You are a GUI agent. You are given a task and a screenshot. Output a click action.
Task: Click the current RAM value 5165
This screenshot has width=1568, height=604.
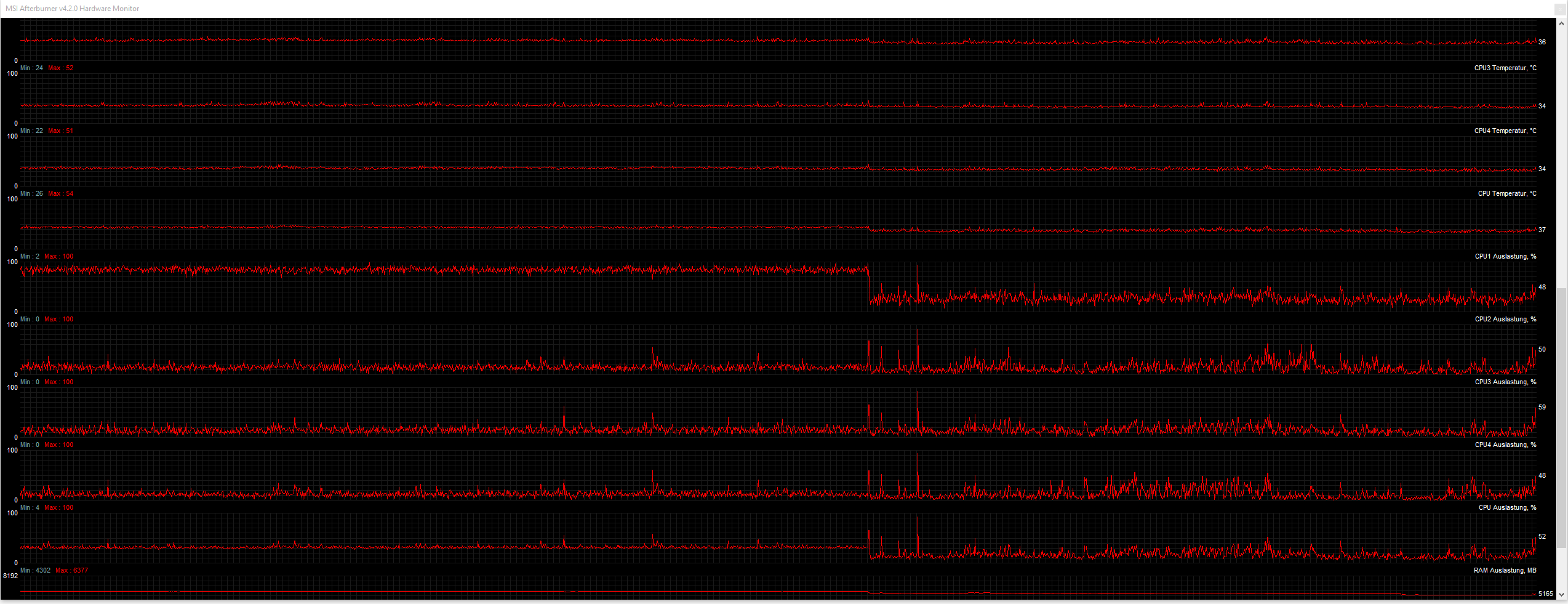coord(1546,594)
